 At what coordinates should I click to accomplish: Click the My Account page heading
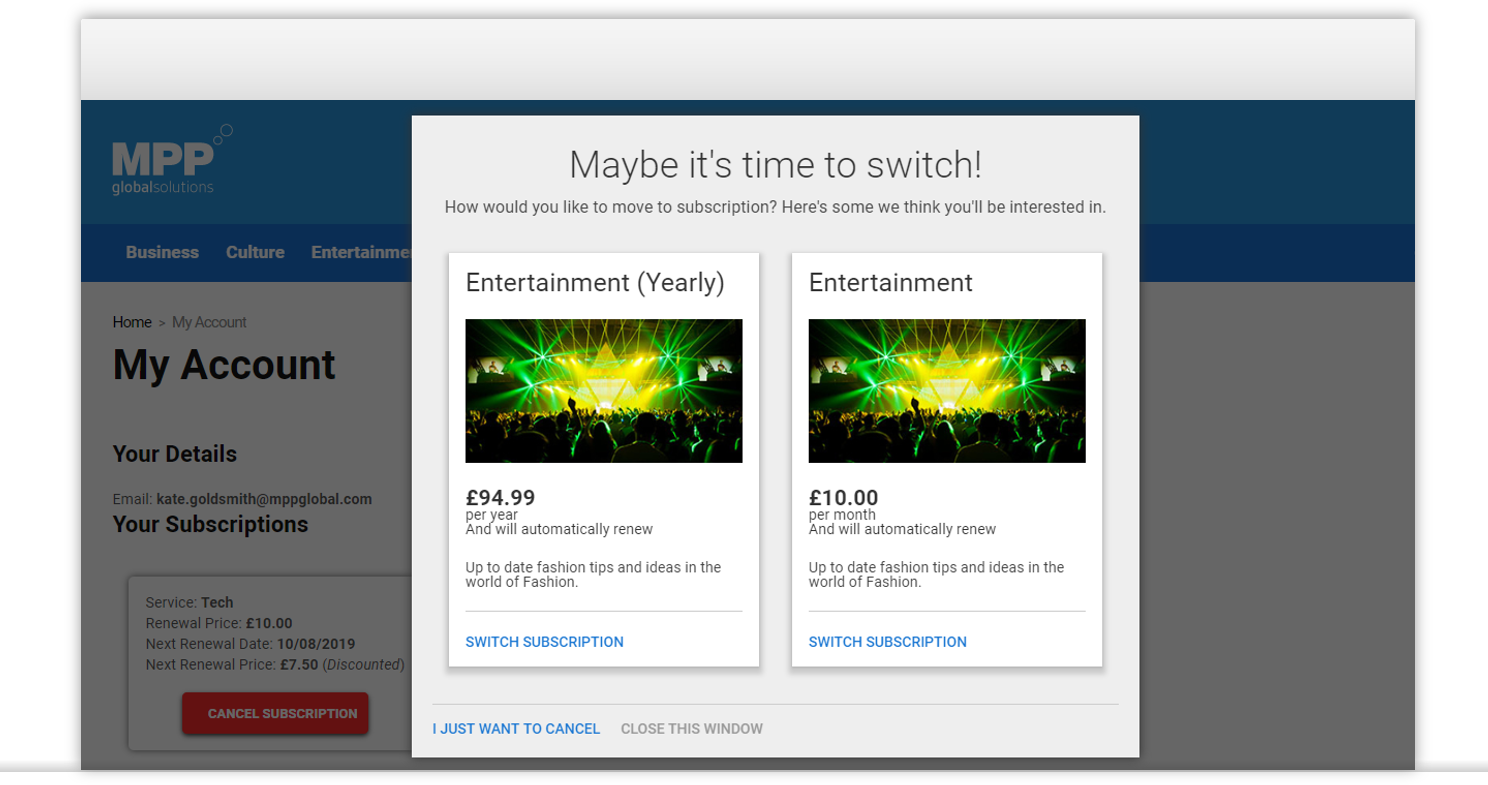point(224,365)
